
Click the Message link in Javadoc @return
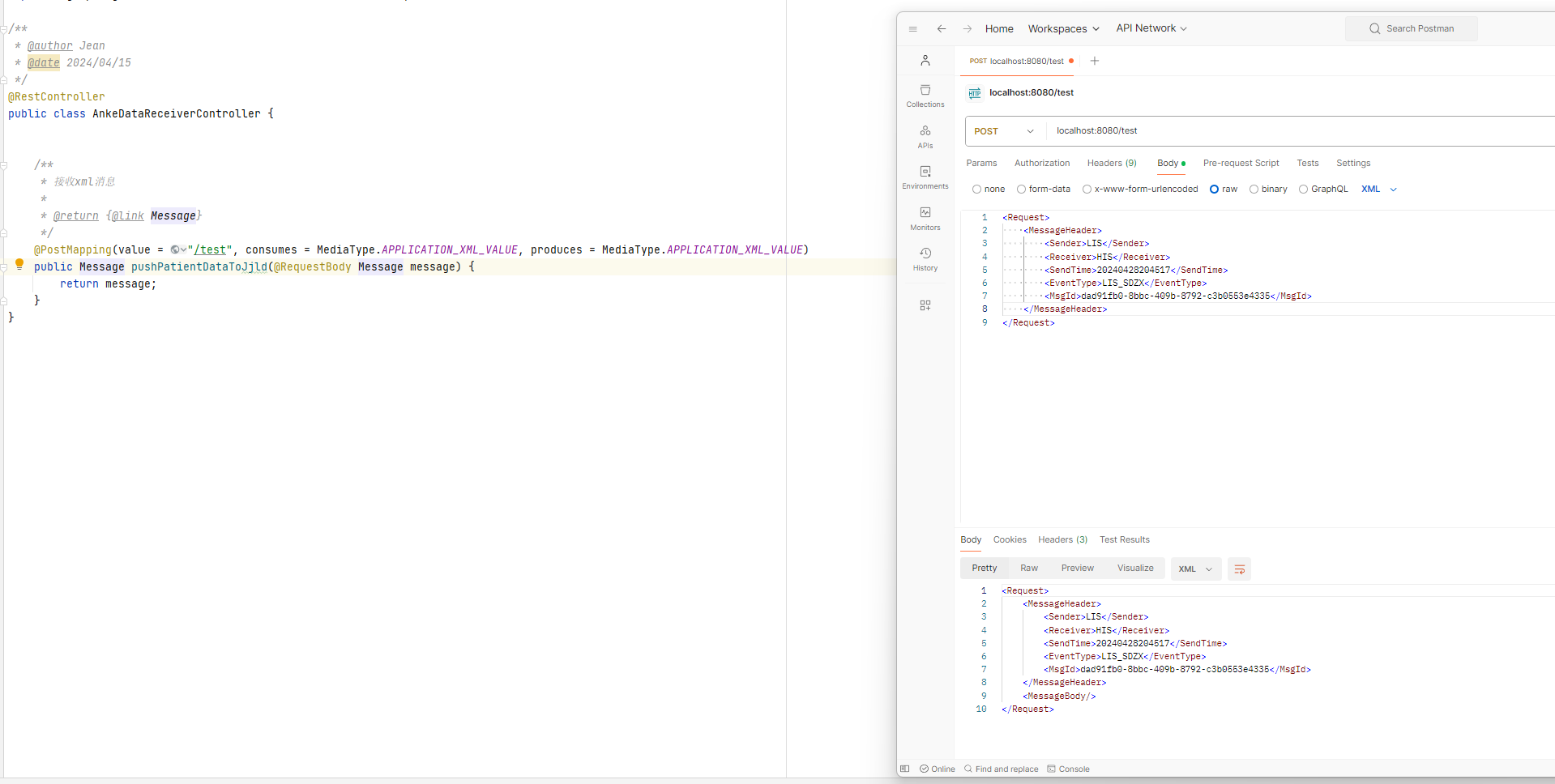pos(173,216)
